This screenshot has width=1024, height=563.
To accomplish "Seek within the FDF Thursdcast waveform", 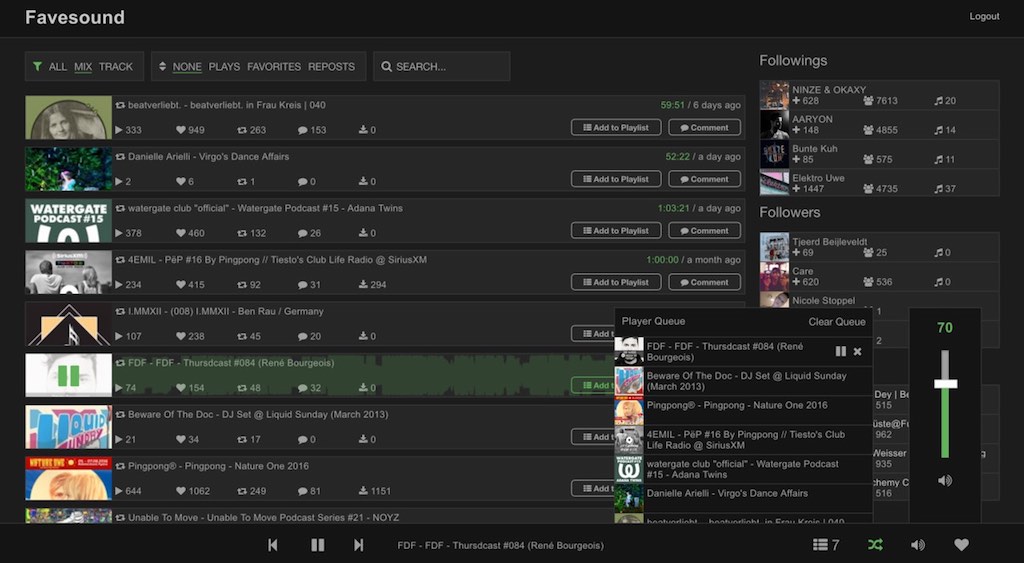I will (x=364, y=376).
